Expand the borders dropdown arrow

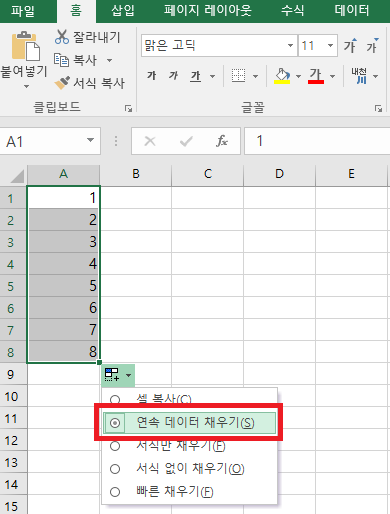pos(255,76)
